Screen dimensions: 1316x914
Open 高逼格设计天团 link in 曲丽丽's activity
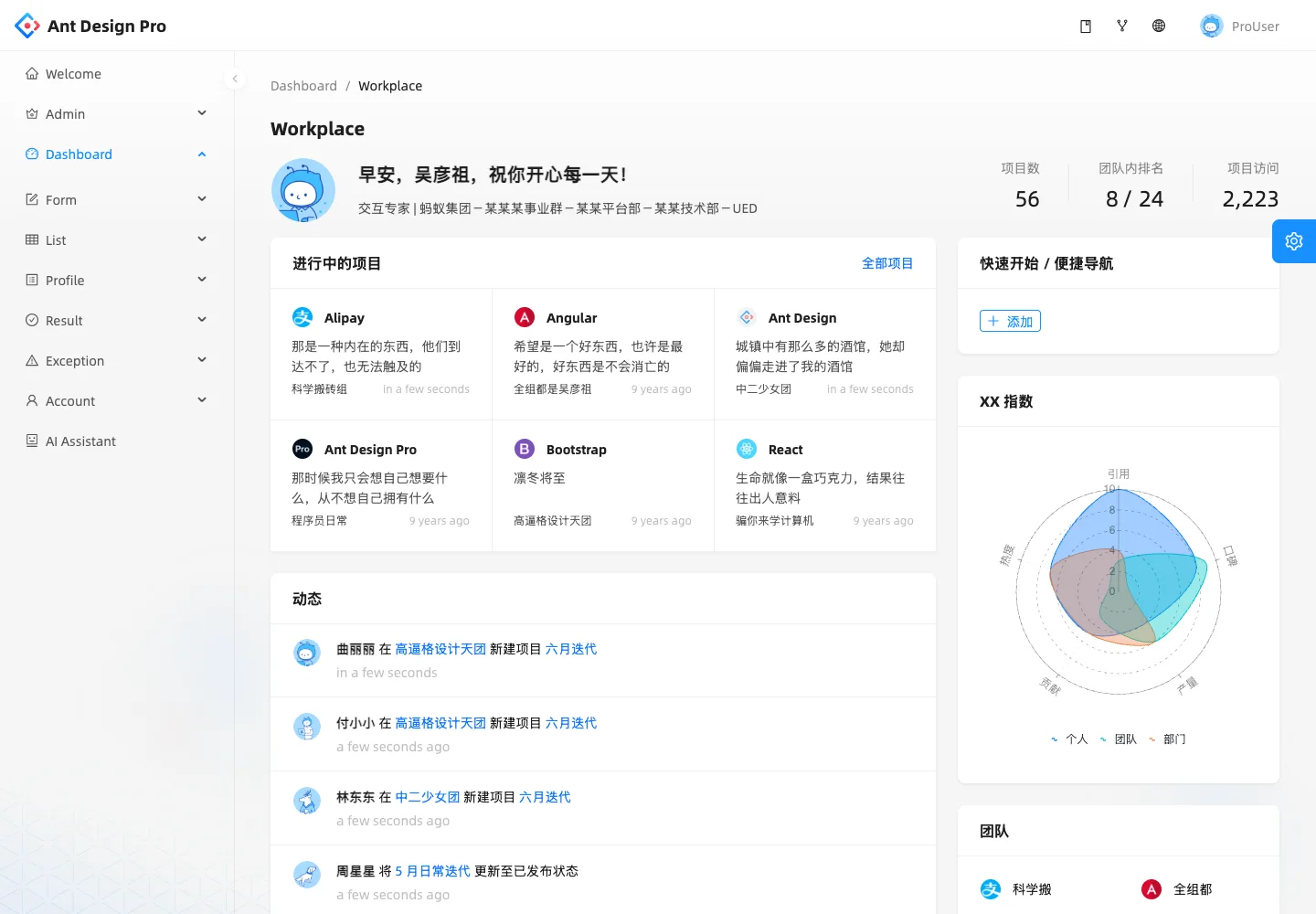click(x=440, y=649)
